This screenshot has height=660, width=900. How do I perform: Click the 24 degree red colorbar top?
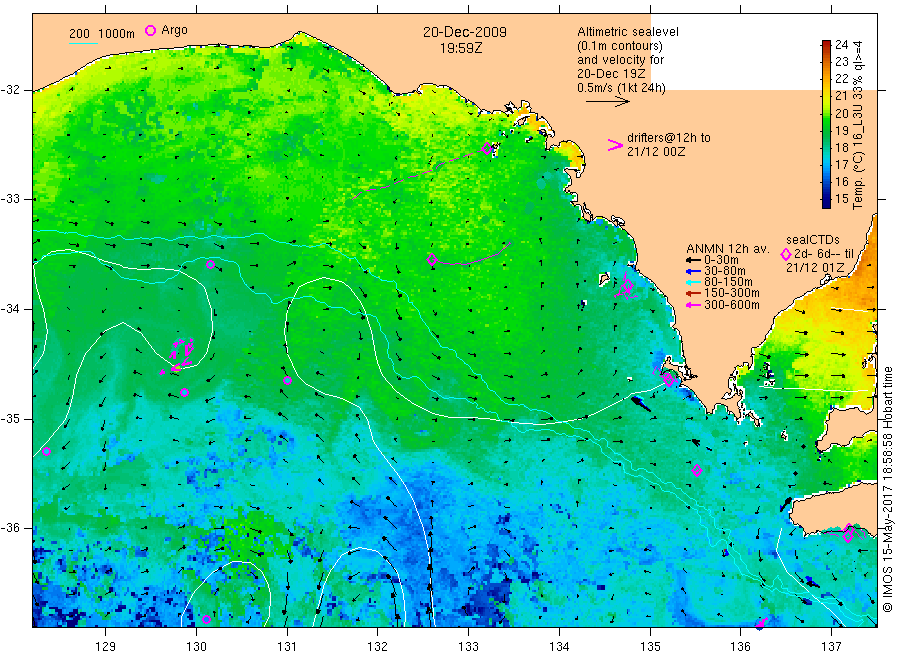(826, 44)
